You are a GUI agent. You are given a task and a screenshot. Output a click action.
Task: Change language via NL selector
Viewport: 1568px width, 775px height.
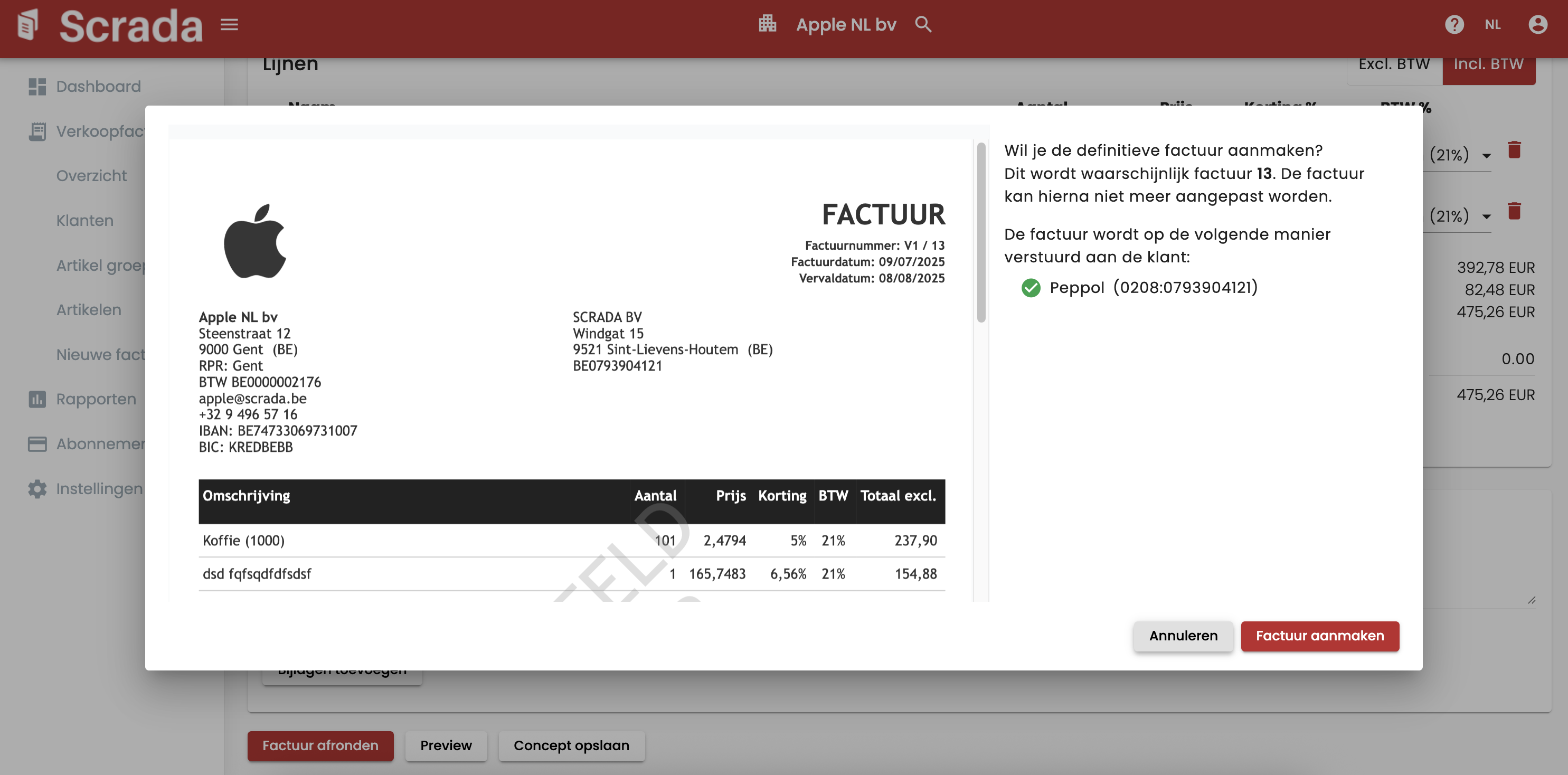1492,25
